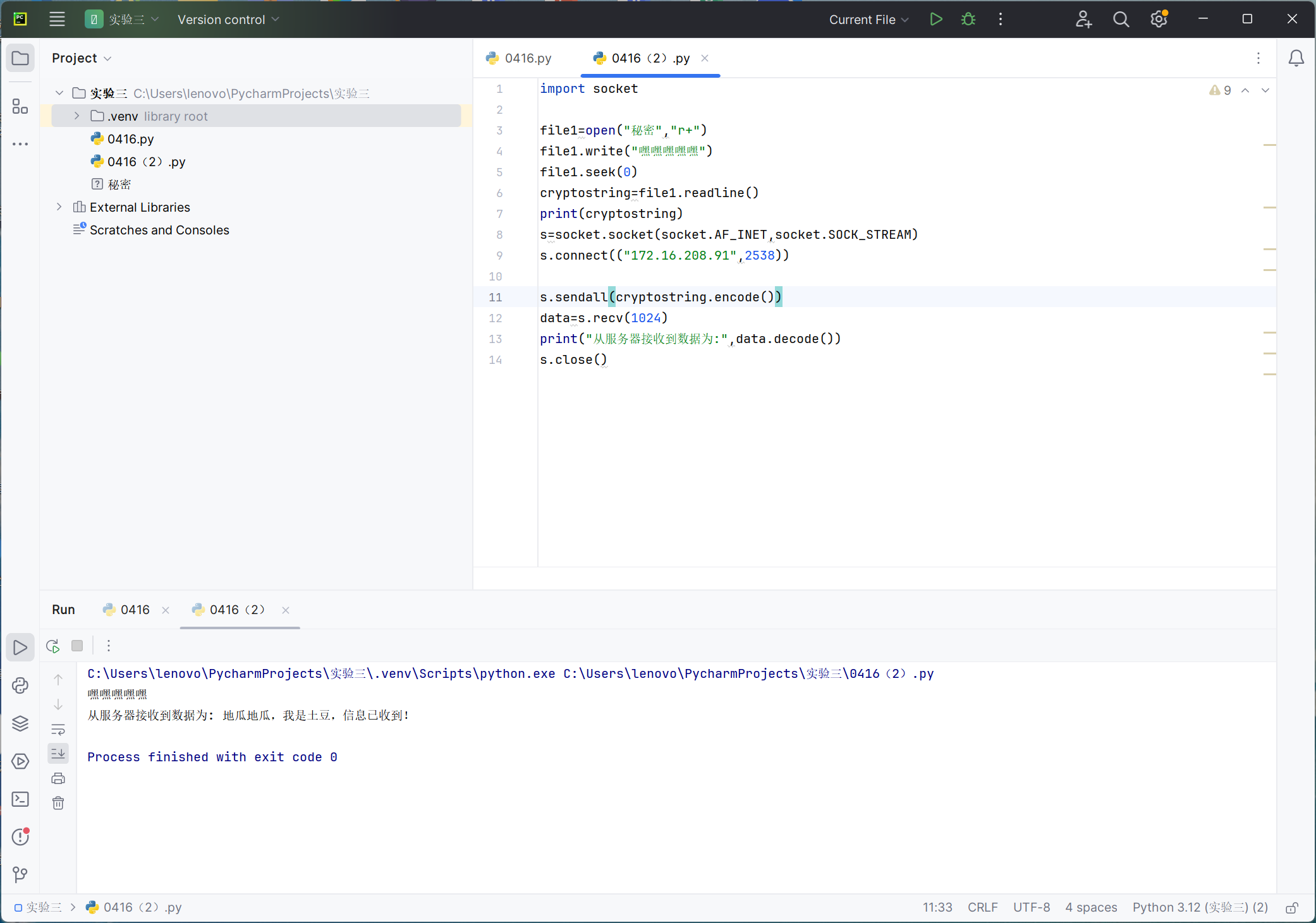Toggle scroll to end of output
The image size is (1316, 923).
58,753
